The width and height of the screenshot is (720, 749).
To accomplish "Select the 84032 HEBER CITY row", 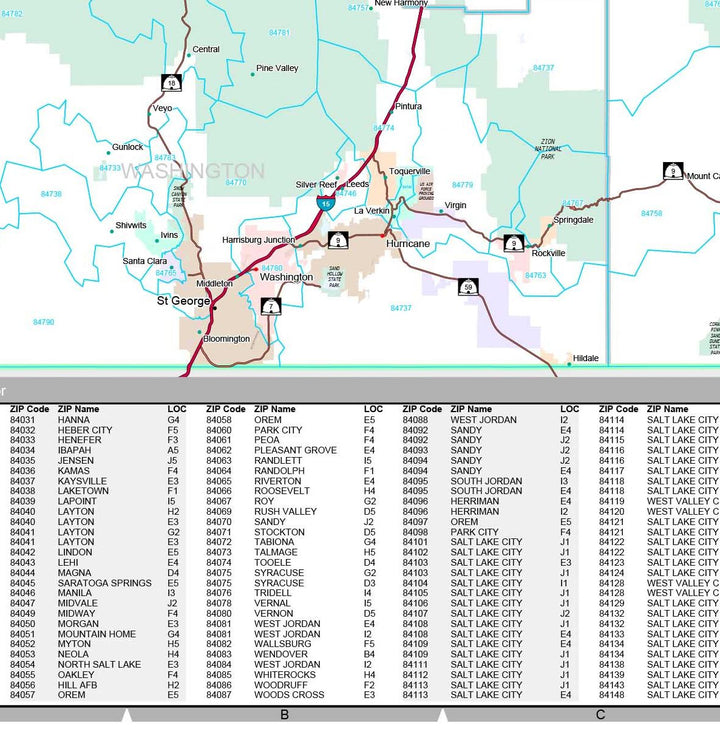I will point(95,430).
